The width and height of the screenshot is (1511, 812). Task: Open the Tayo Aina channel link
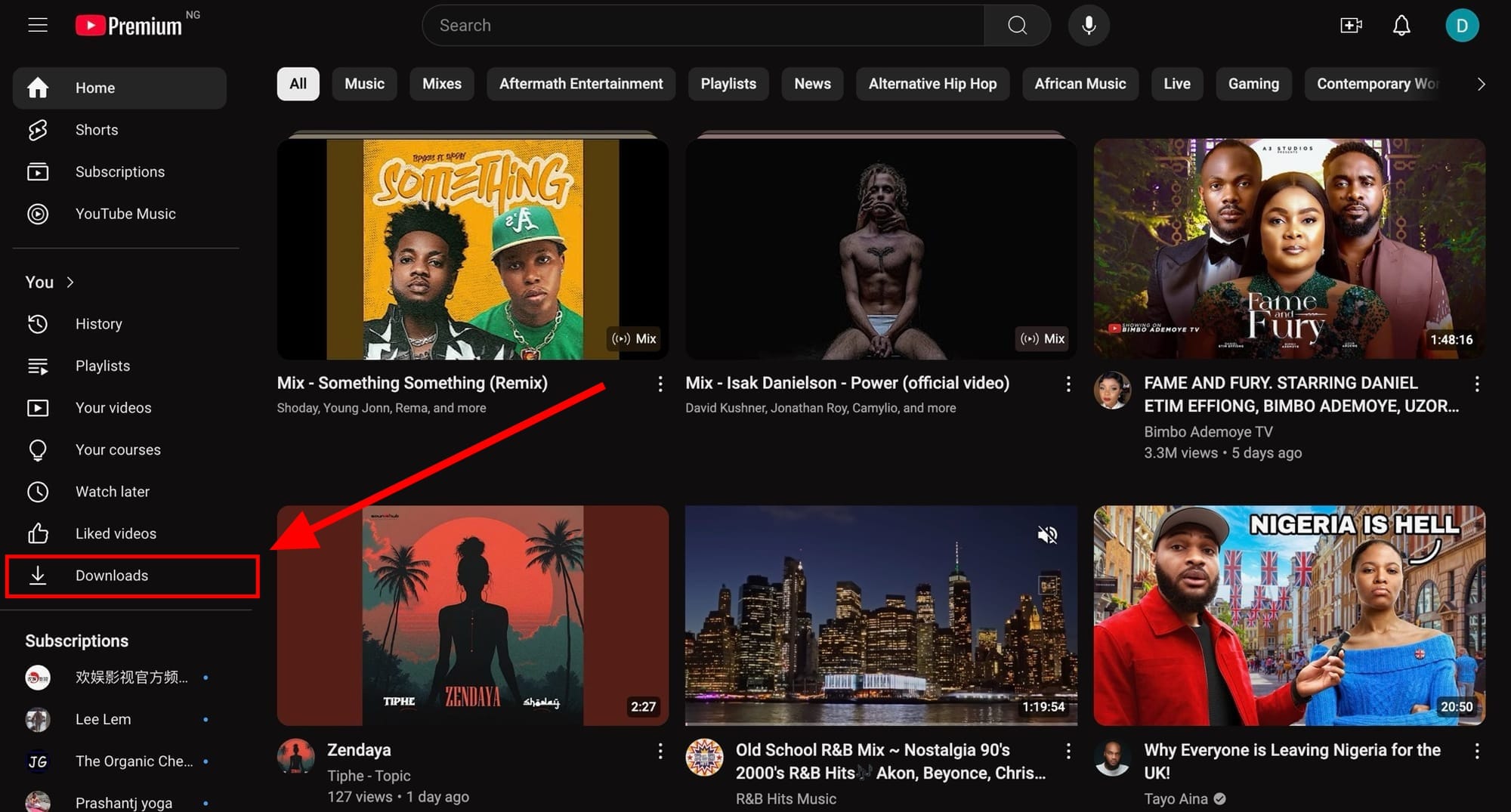[1176, 799]
